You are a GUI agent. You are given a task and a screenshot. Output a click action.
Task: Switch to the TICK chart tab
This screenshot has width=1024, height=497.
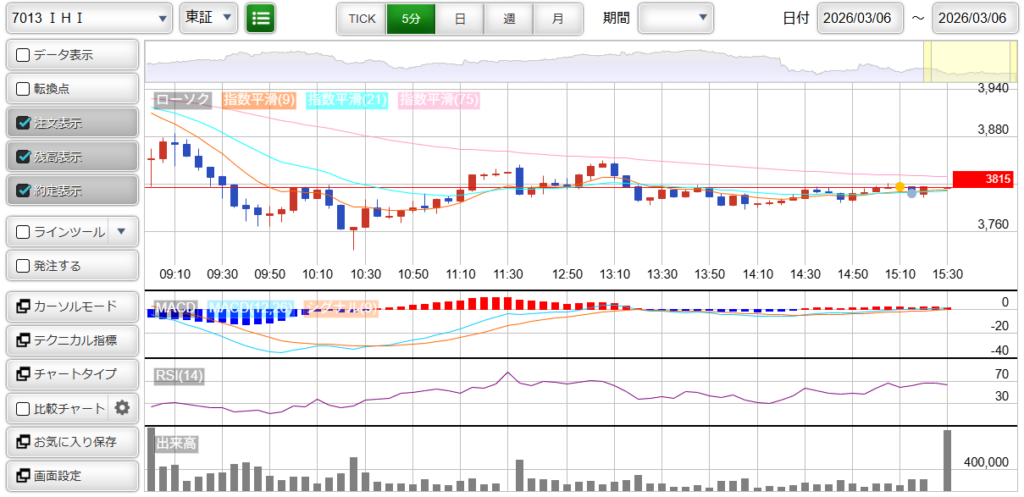click(361, 19)
